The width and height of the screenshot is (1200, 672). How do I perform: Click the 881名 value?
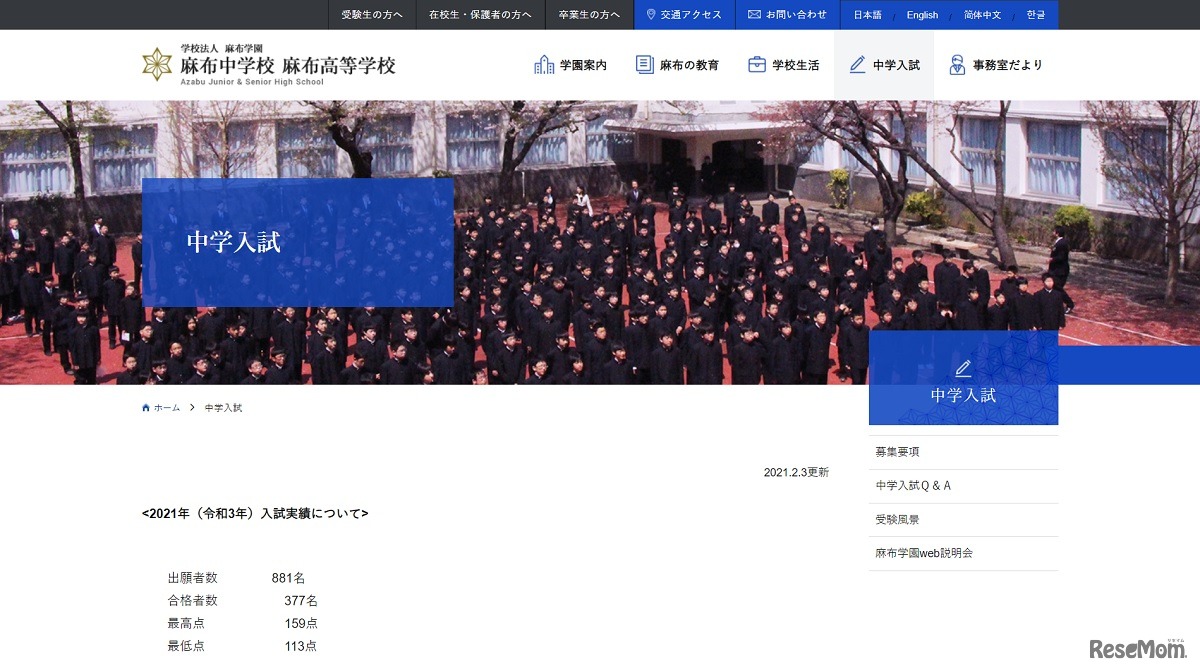click(x=288, y=578)
